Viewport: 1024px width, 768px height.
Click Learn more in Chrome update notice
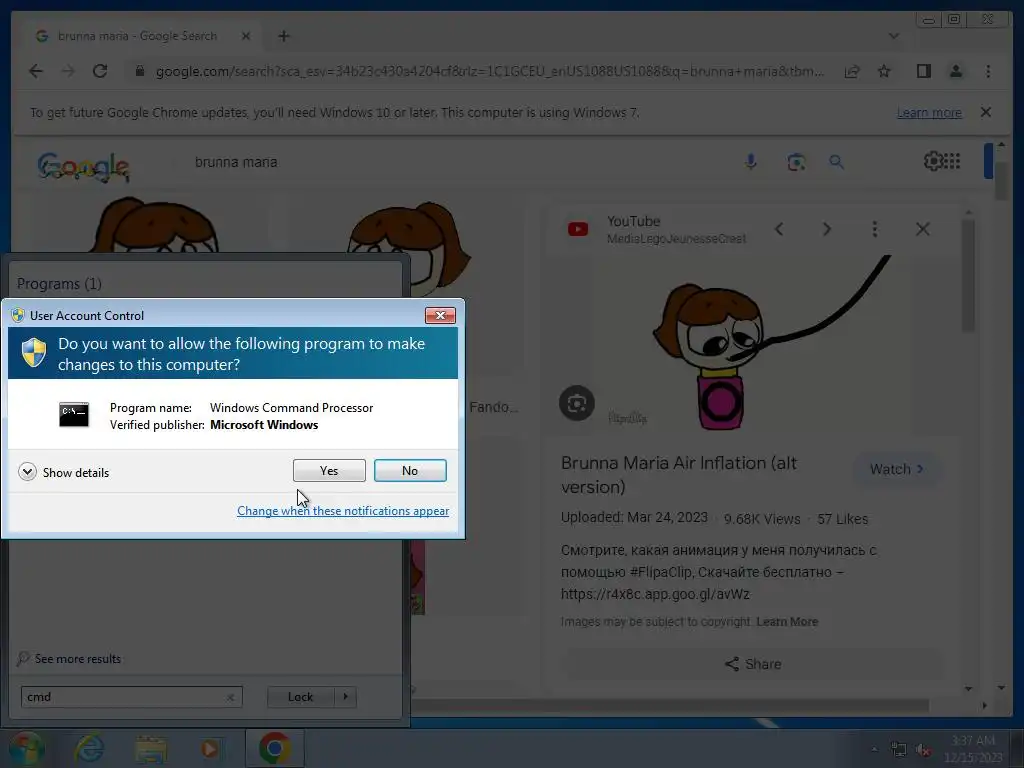point(929,112)
